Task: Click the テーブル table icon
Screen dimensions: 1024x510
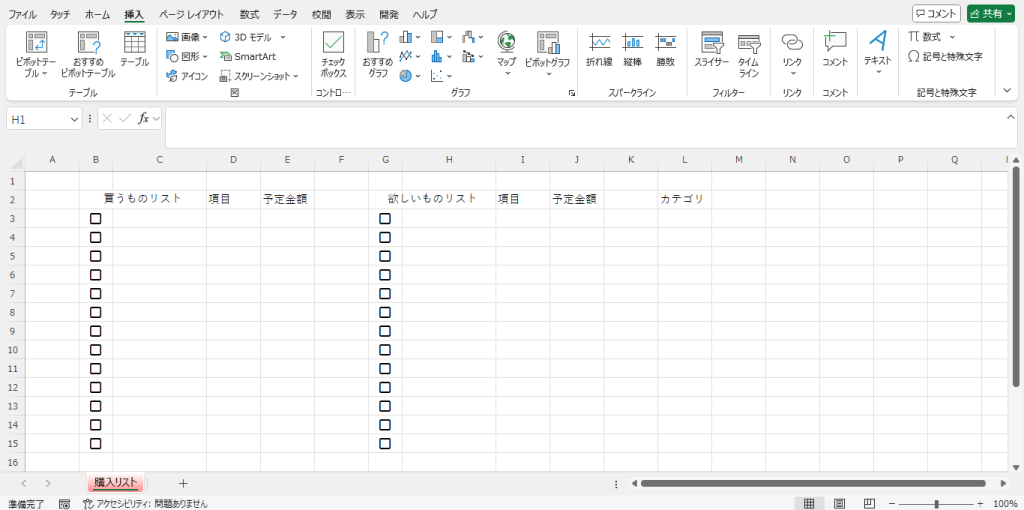Action: [x=134, y=43]
